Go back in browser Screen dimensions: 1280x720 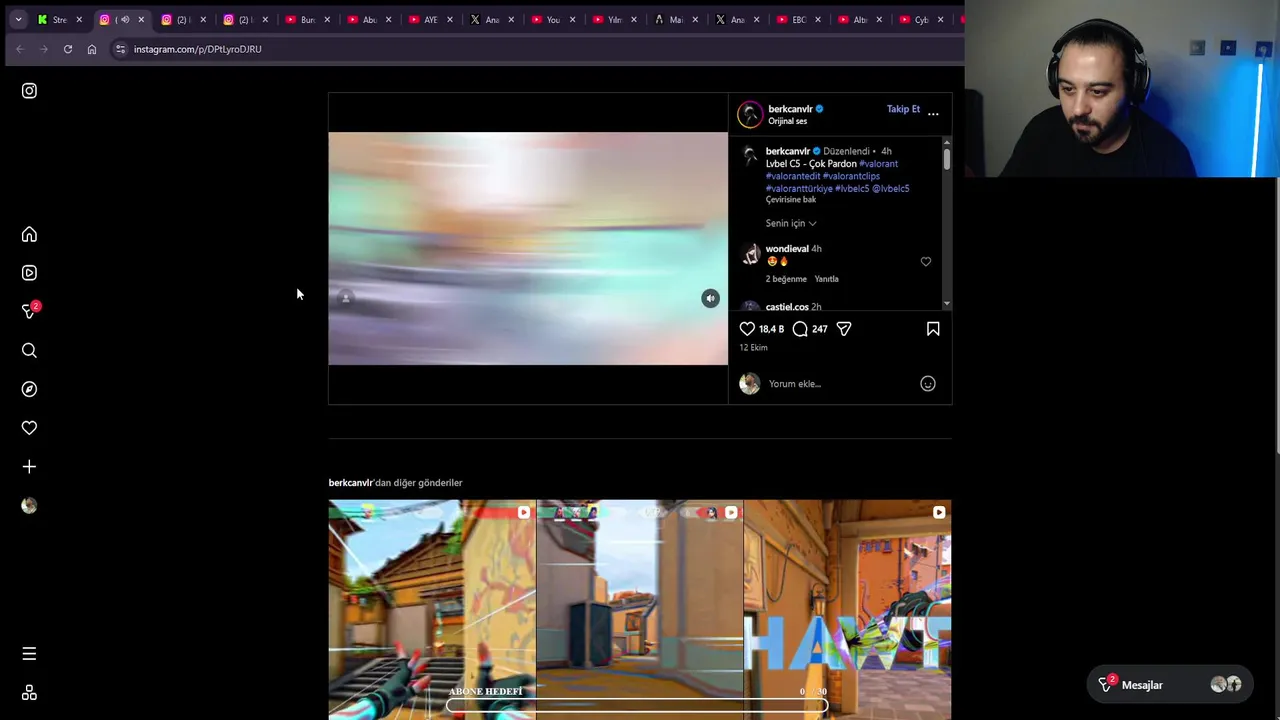pyautogui.click(x=19, y=49)
